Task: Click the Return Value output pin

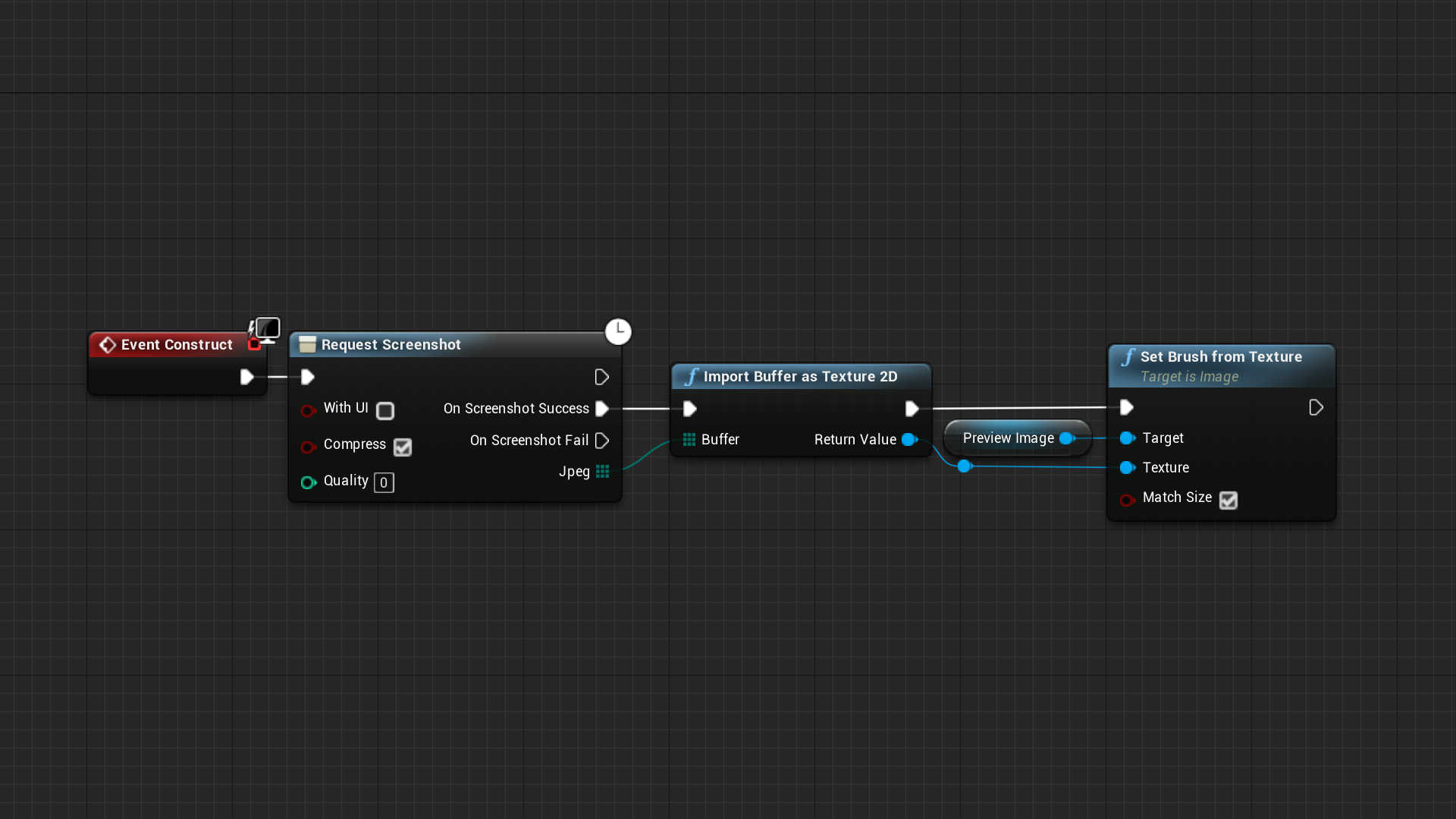Action: click(909, 440)
